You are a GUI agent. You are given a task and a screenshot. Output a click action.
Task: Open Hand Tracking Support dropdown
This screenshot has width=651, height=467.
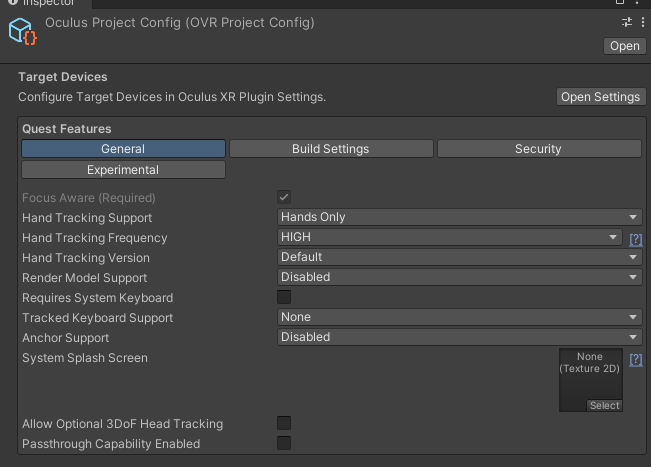(x=459, y=217)
